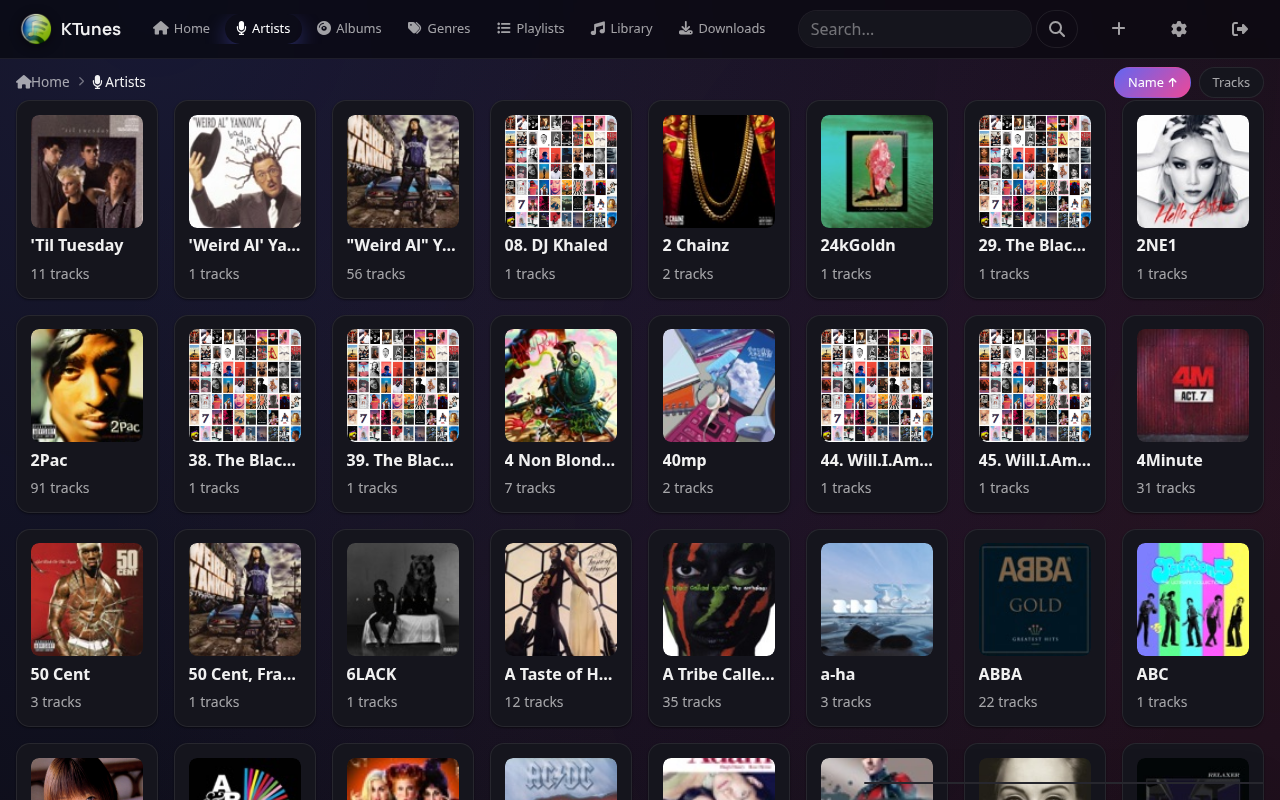Image resolution: width=1280 pixels, height=800 pixels.
Task: Open A Tribe Calle... artist cover
Action: [x=719, y=600]
